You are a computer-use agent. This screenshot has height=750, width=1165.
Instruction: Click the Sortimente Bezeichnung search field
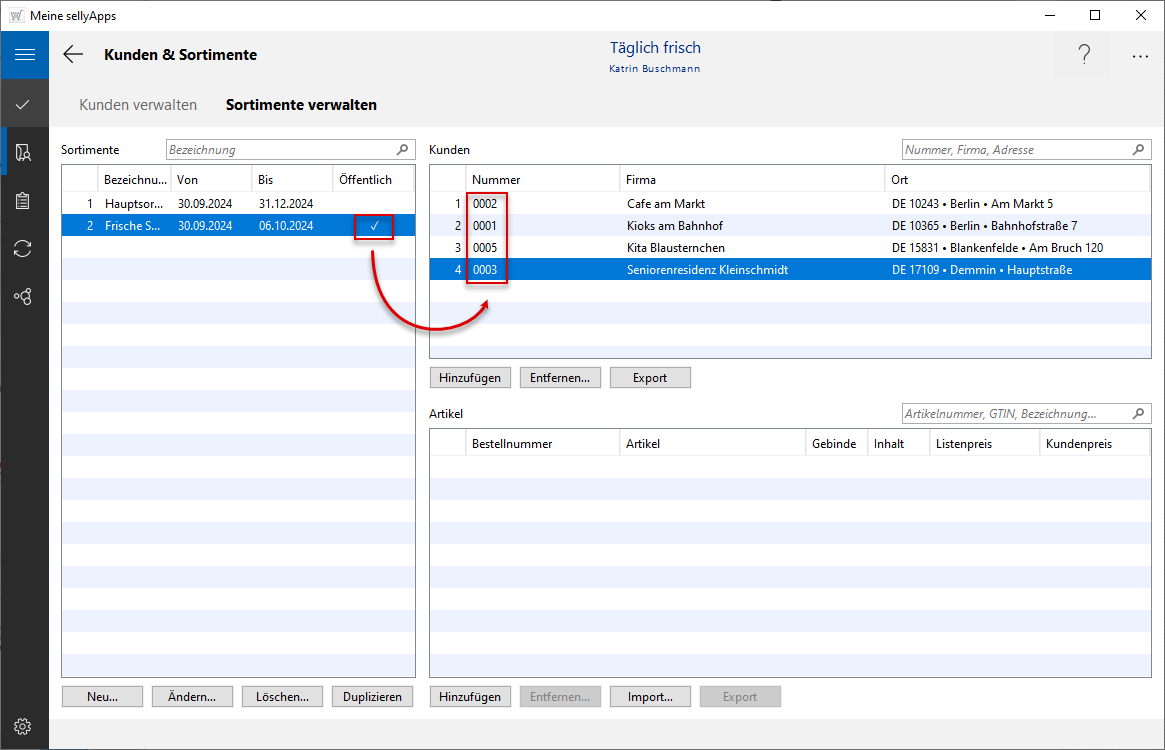point(280,150)
